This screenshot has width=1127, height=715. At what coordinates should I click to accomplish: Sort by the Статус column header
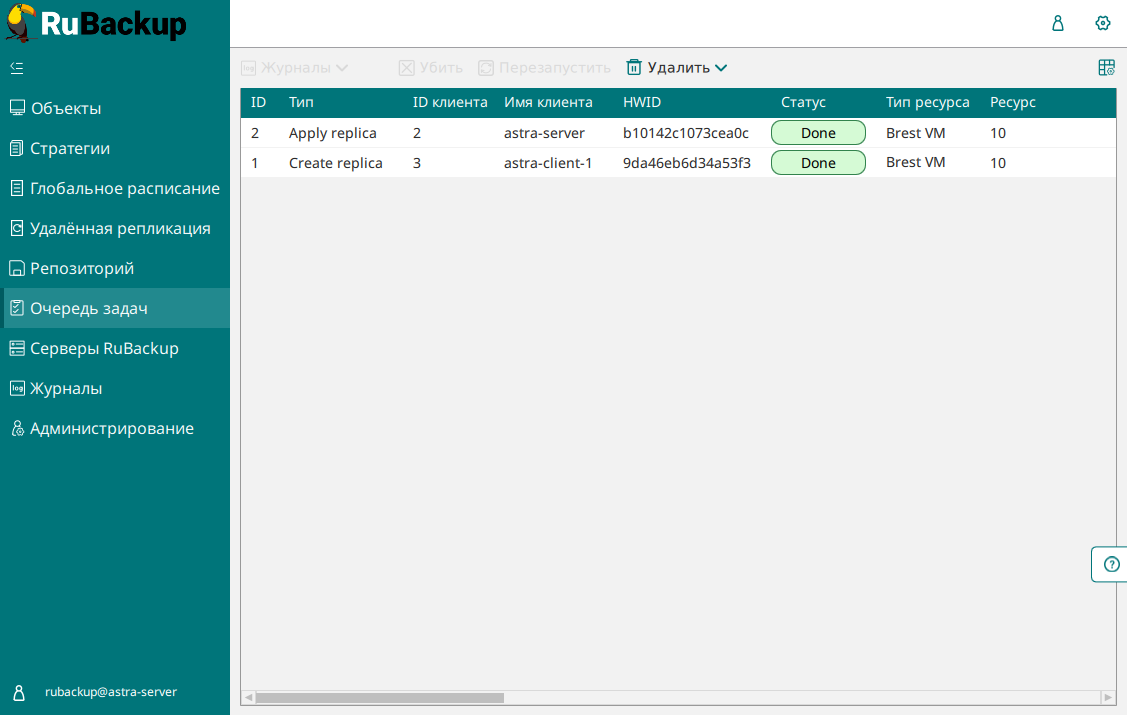click(x=803, y=102)
